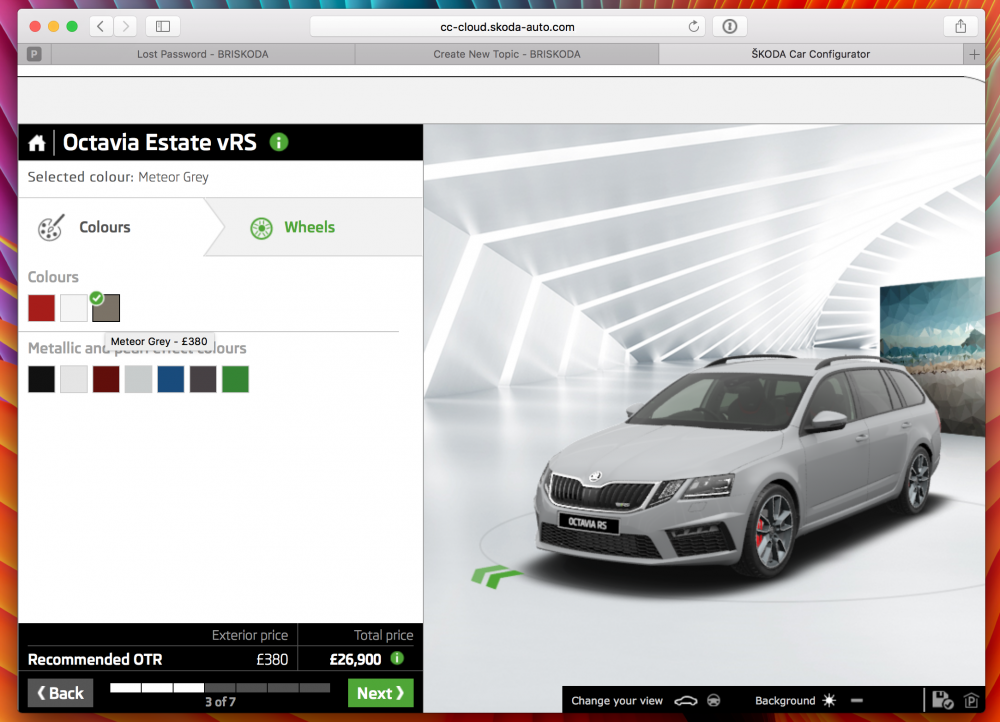Select ŠKODA Car Configurator tab
This screenshot has width=1000, height=722.
(x=811, y=54)
